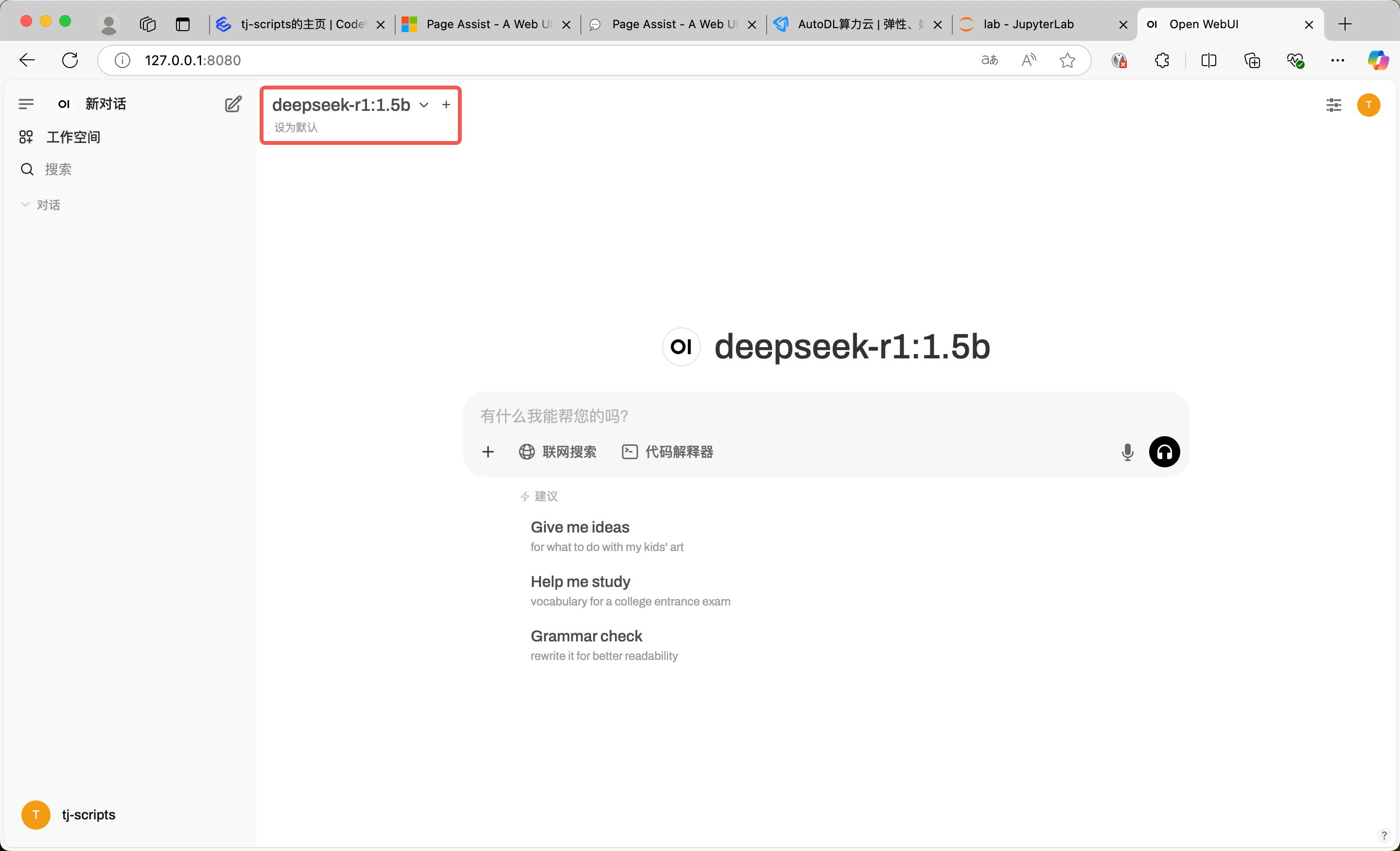Open a new browser tab with plus
The width and height of the screenshot is (1400, 851).
[1345, 24]
